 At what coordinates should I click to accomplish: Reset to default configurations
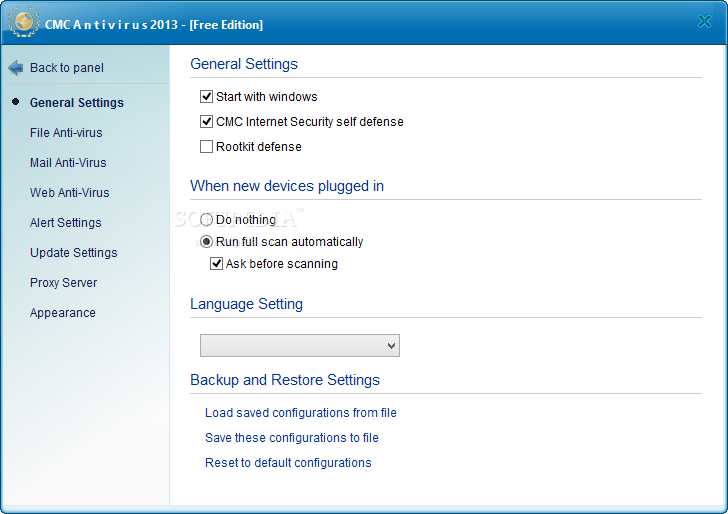tap(288, 463)
